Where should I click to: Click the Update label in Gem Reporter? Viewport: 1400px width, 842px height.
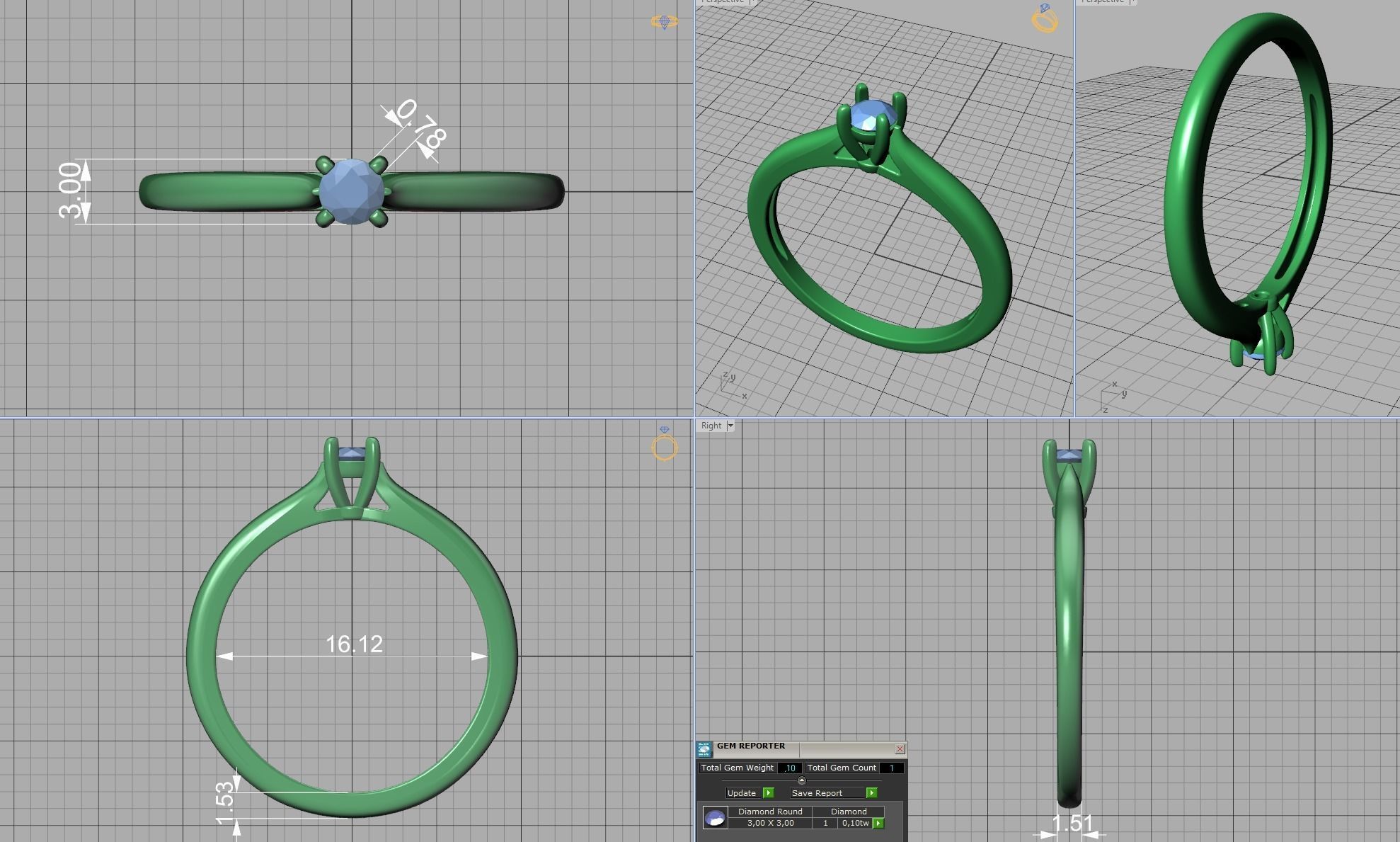coord(742,793)
